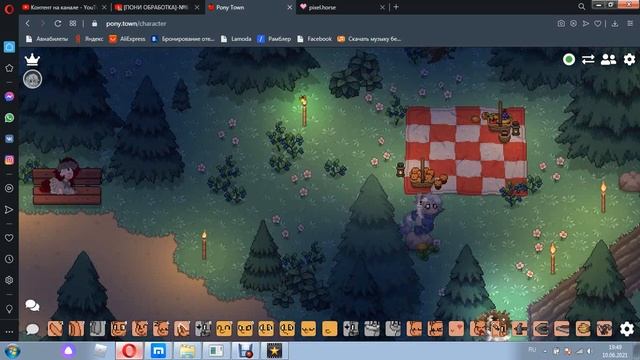Viewport: 640px width, 360px height.
Task: Open the Facebook bookmark
Action: pos(314,39)
